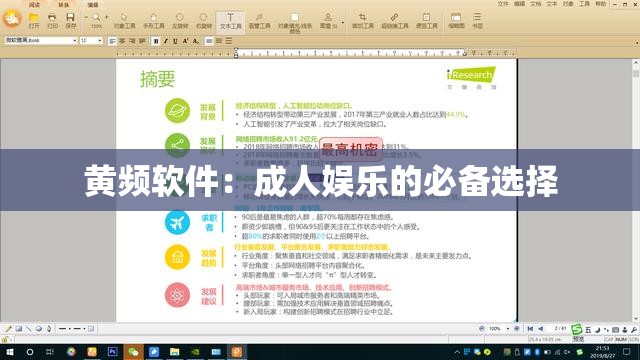Click the last line spacing icon in format bar
Image resolution: width=640 pixels, height=360 pixels.
[229, 41]
